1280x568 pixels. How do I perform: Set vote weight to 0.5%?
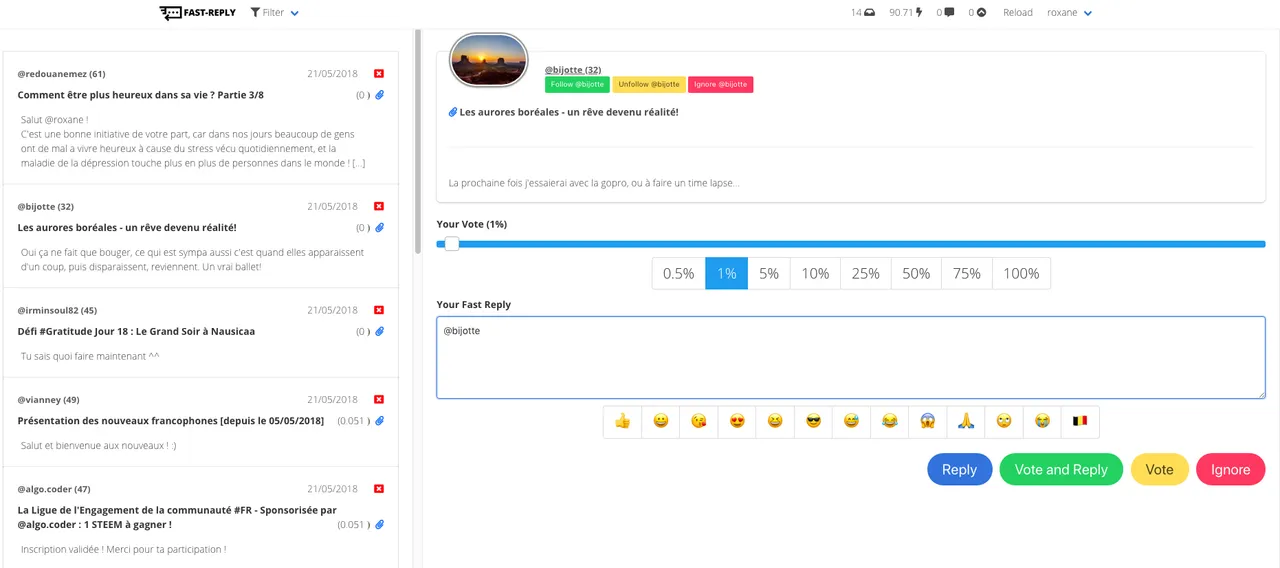679,274
